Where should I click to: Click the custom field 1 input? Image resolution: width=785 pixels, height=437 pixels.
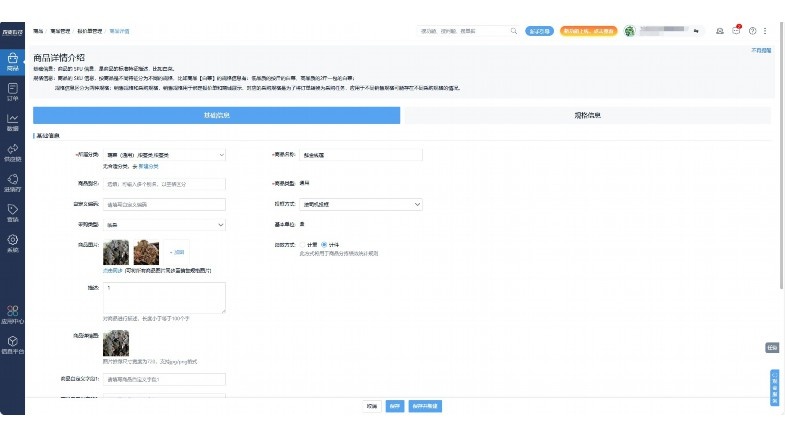(x=164, y=379)
